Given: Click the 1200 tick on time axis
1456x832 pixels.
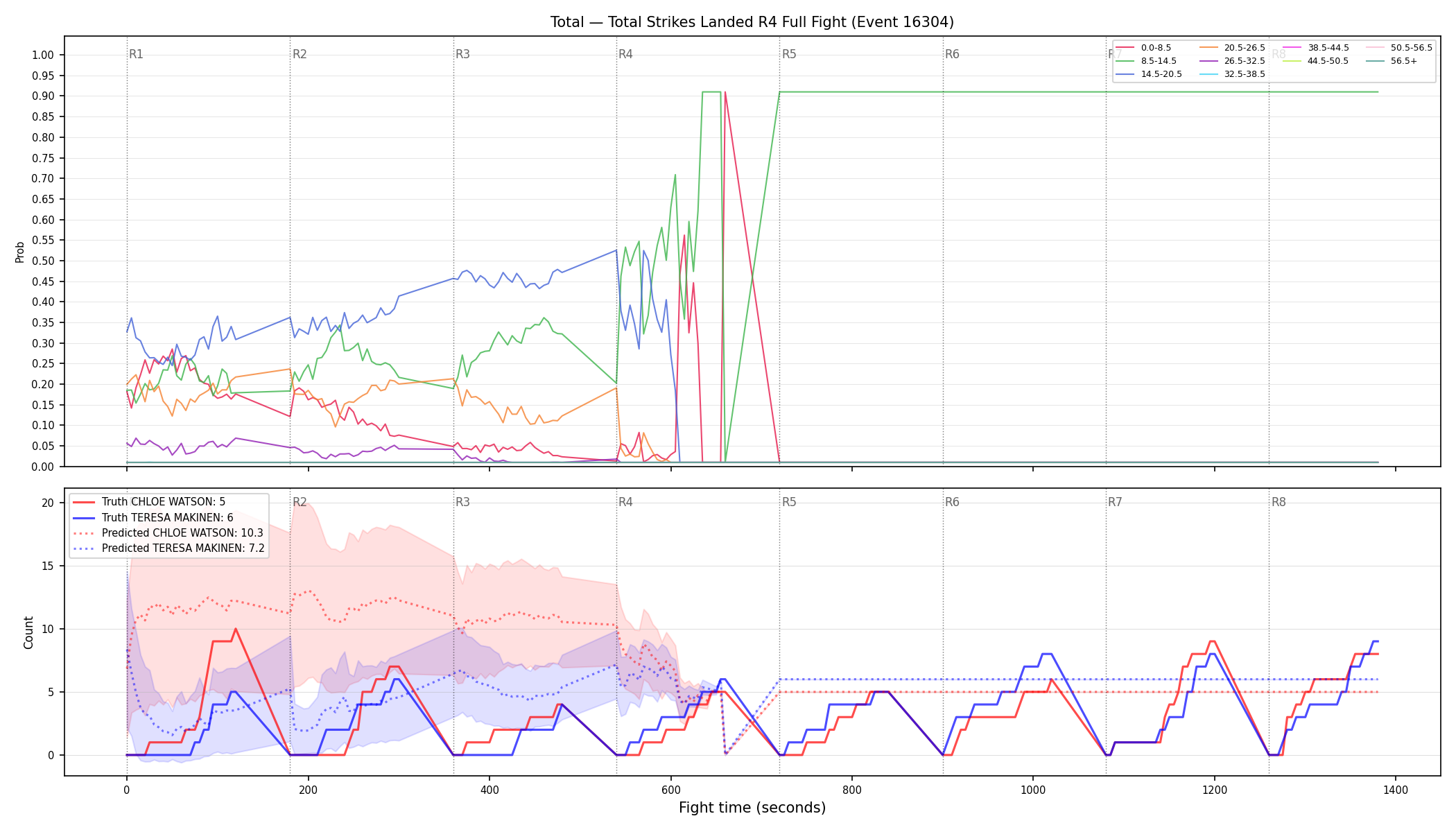Looking at the screenshot, I should (x=1215, y=790).
